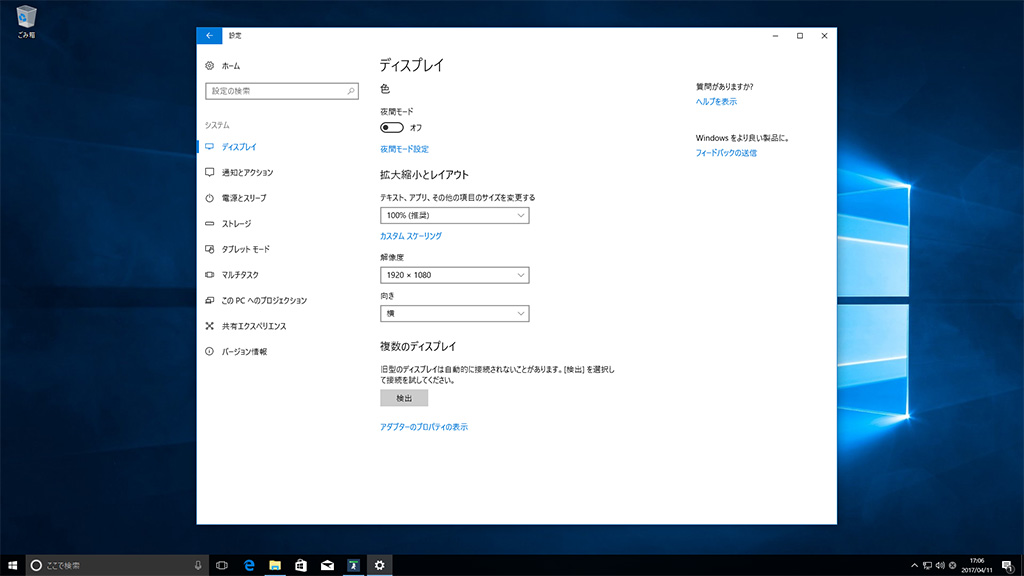Open the scaling dropdown showing 100% (推奨)
The height and width of the screenshot is (576, 1024).
point(454,215)
